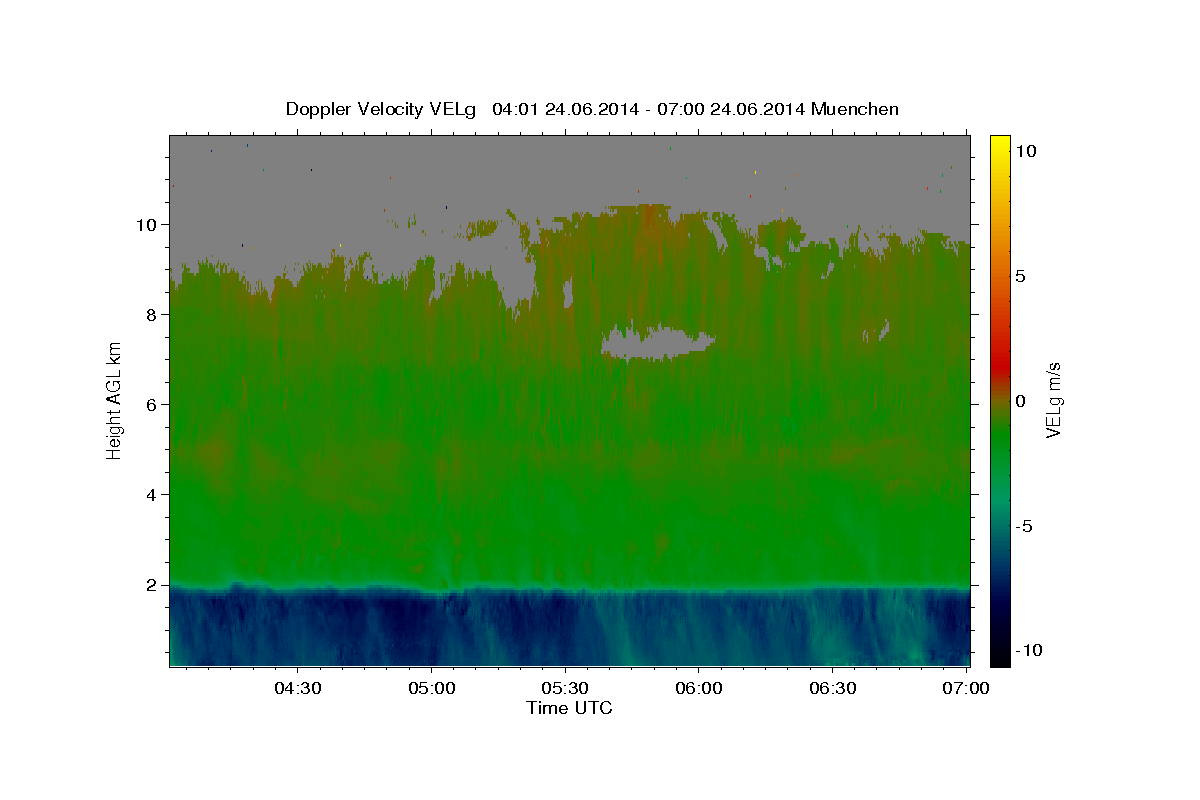Click the colorbar label '10'

tap(1025, 151)
